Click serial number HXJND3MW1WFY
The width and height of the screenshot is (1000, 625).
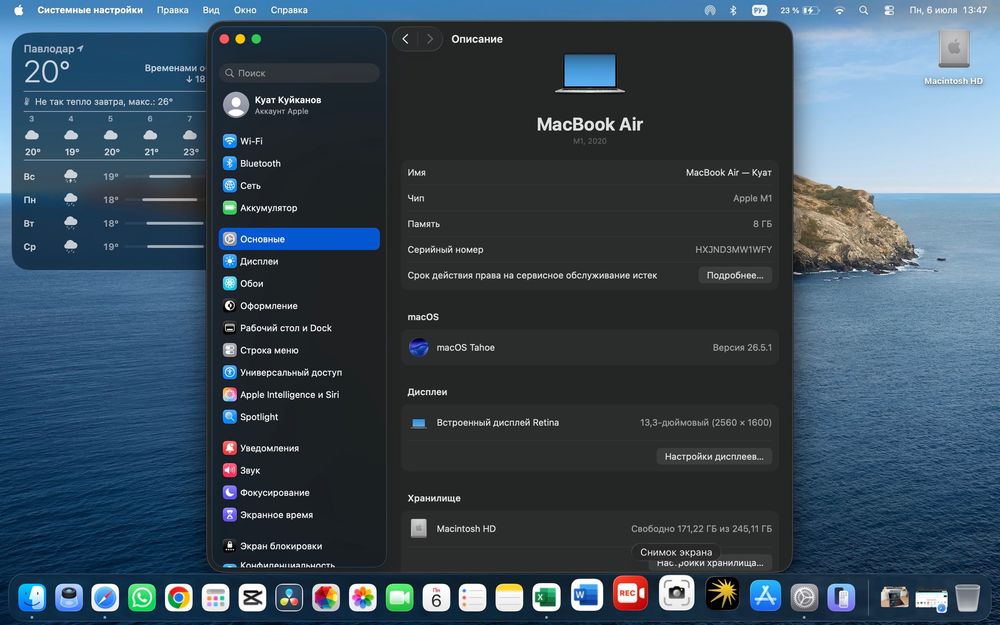coord(733,249)
